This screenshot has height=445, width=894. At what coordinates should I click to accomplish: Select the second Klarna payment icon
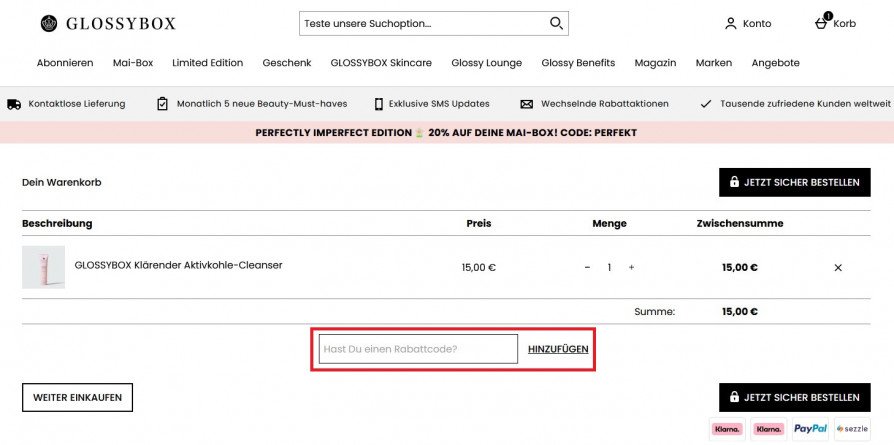point(769,429)
